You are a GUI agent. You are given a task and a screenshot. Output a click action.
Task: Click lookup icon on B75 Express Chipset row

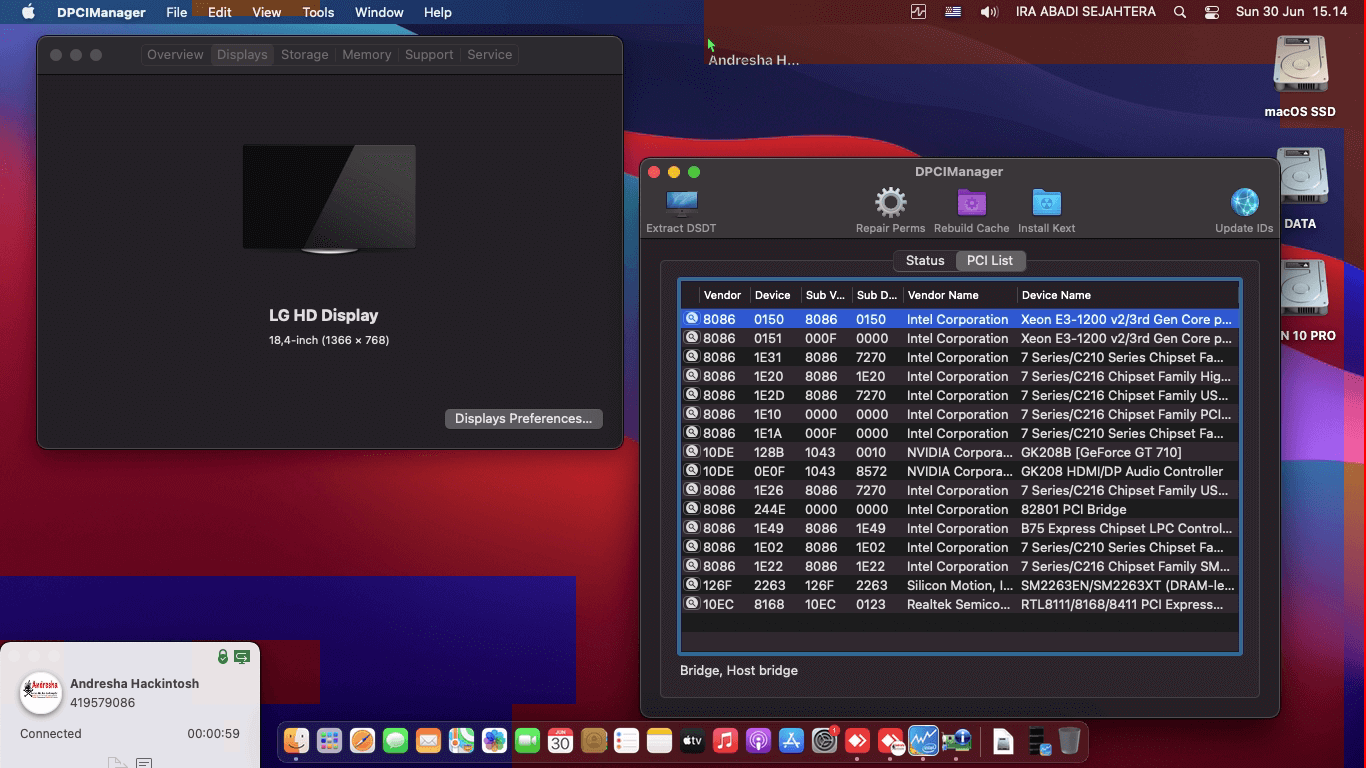691,528
